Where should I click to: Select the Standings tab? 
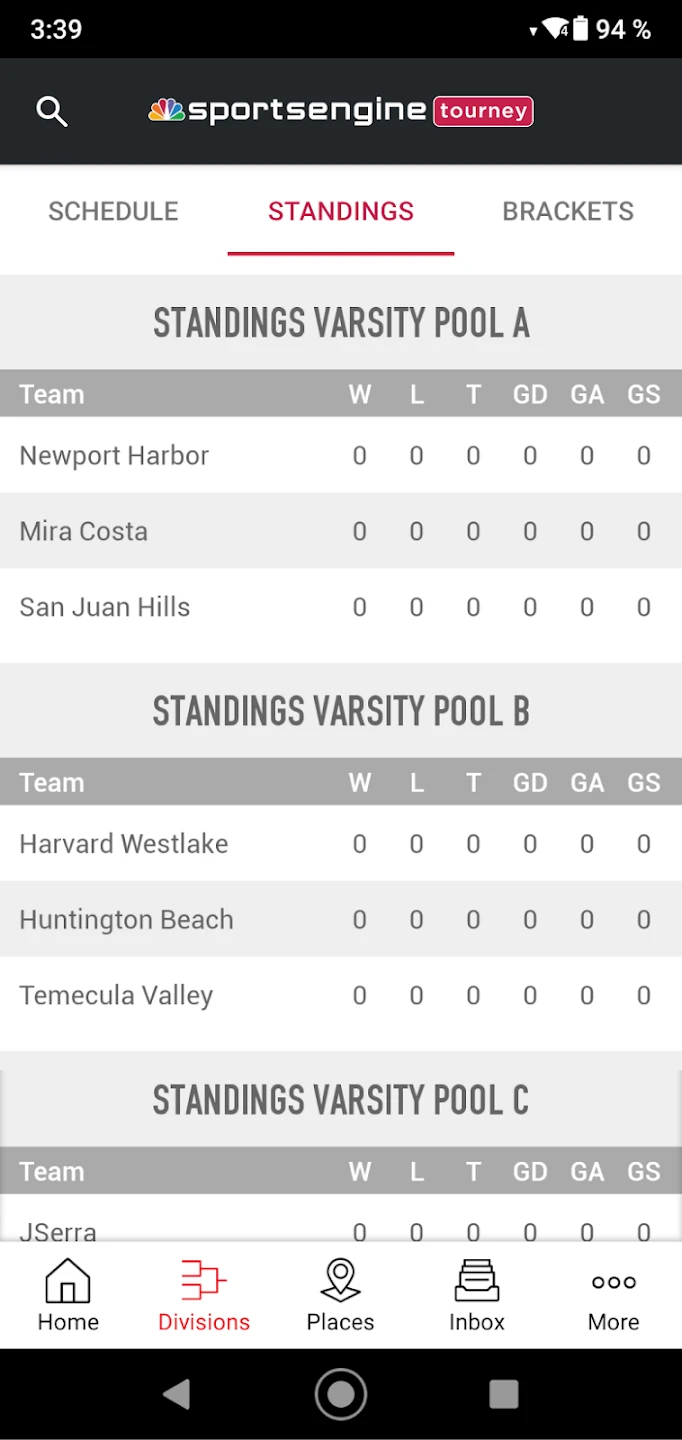341,211
